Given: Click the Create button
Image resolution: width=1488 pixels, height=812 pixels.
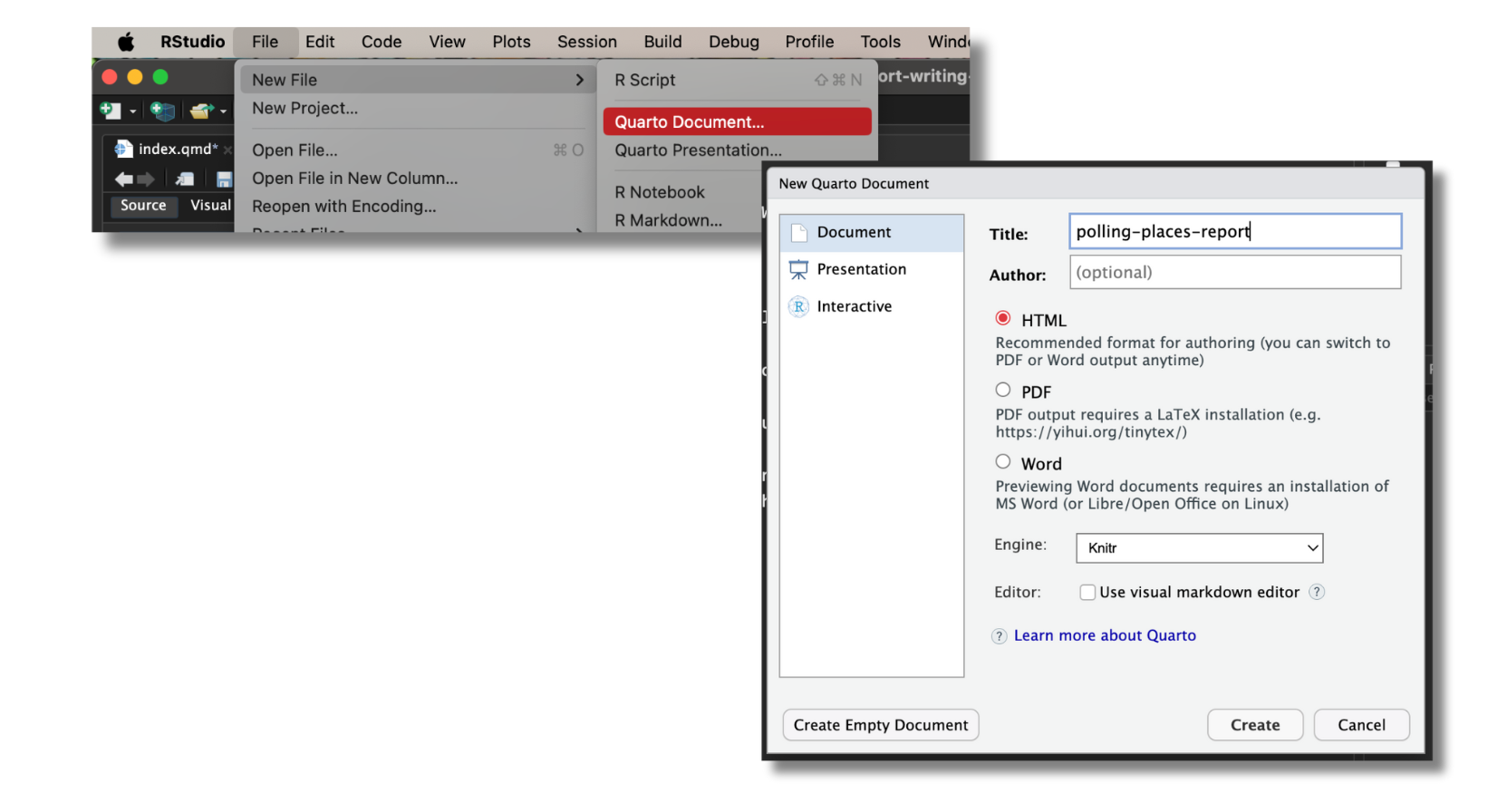Looking at the screenshot, I should [1255, 725].
